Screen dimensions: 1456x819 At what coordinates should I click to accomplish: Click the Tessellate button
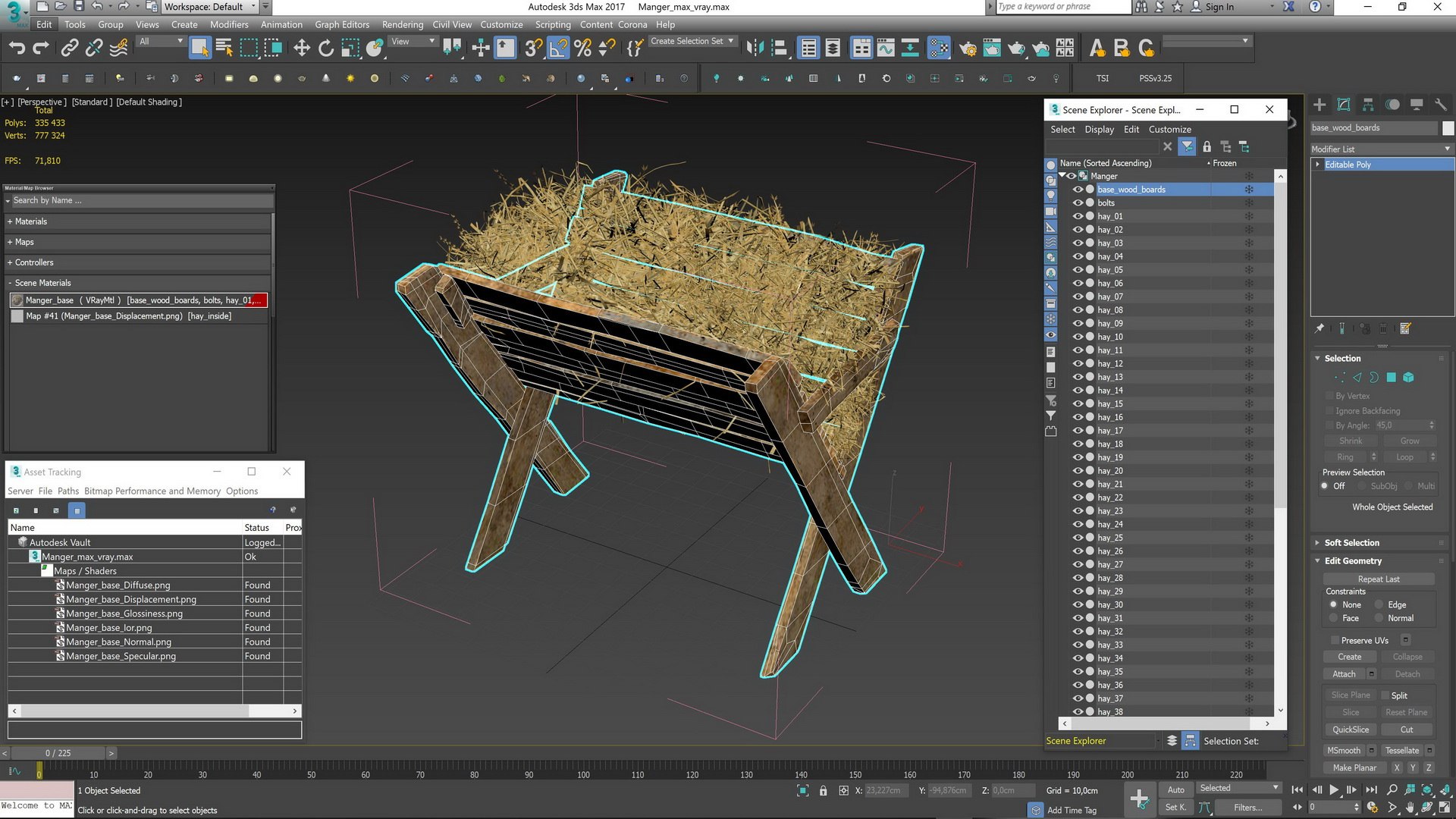[x=1401, y=751]
